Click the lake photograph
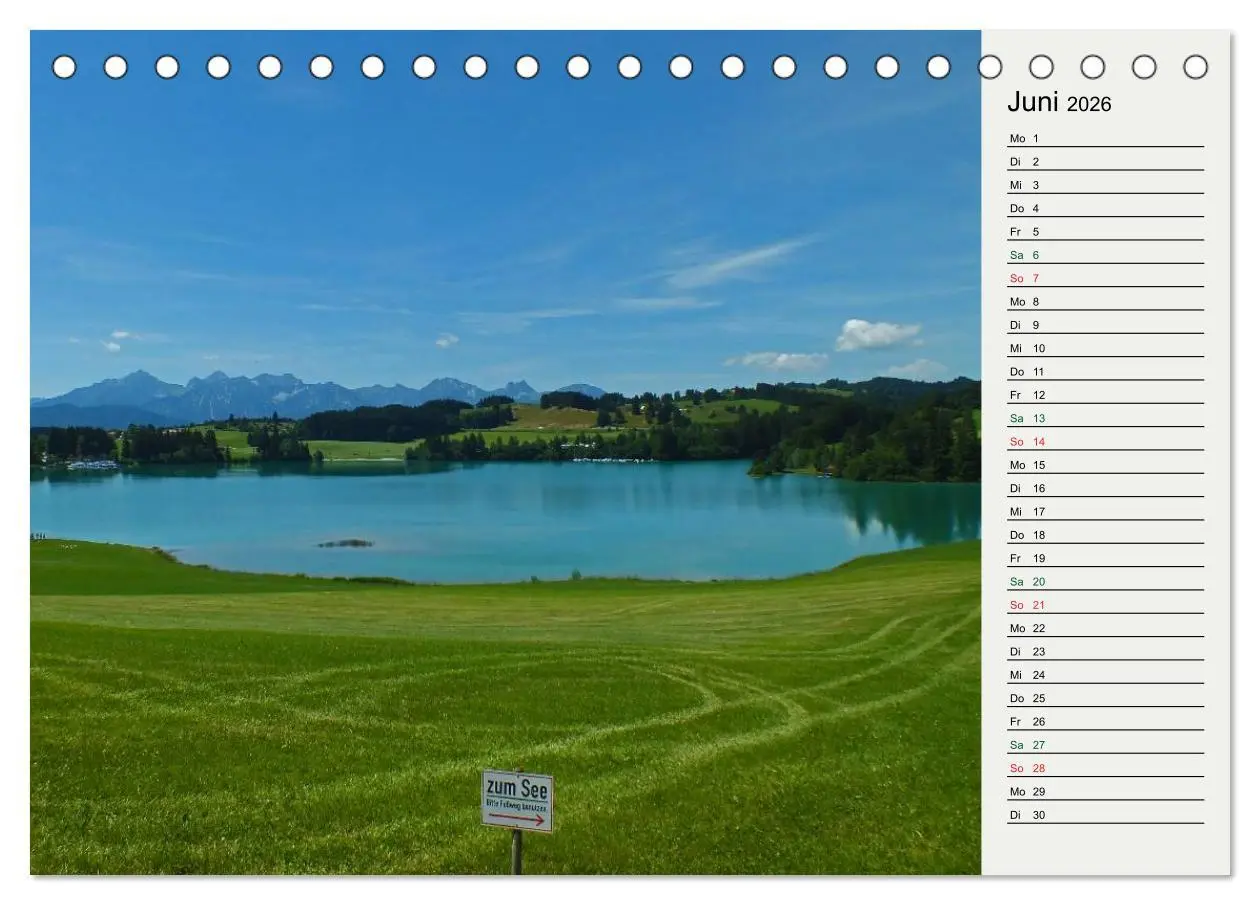This screenshot has width=1260, height=905. (505, 452)
